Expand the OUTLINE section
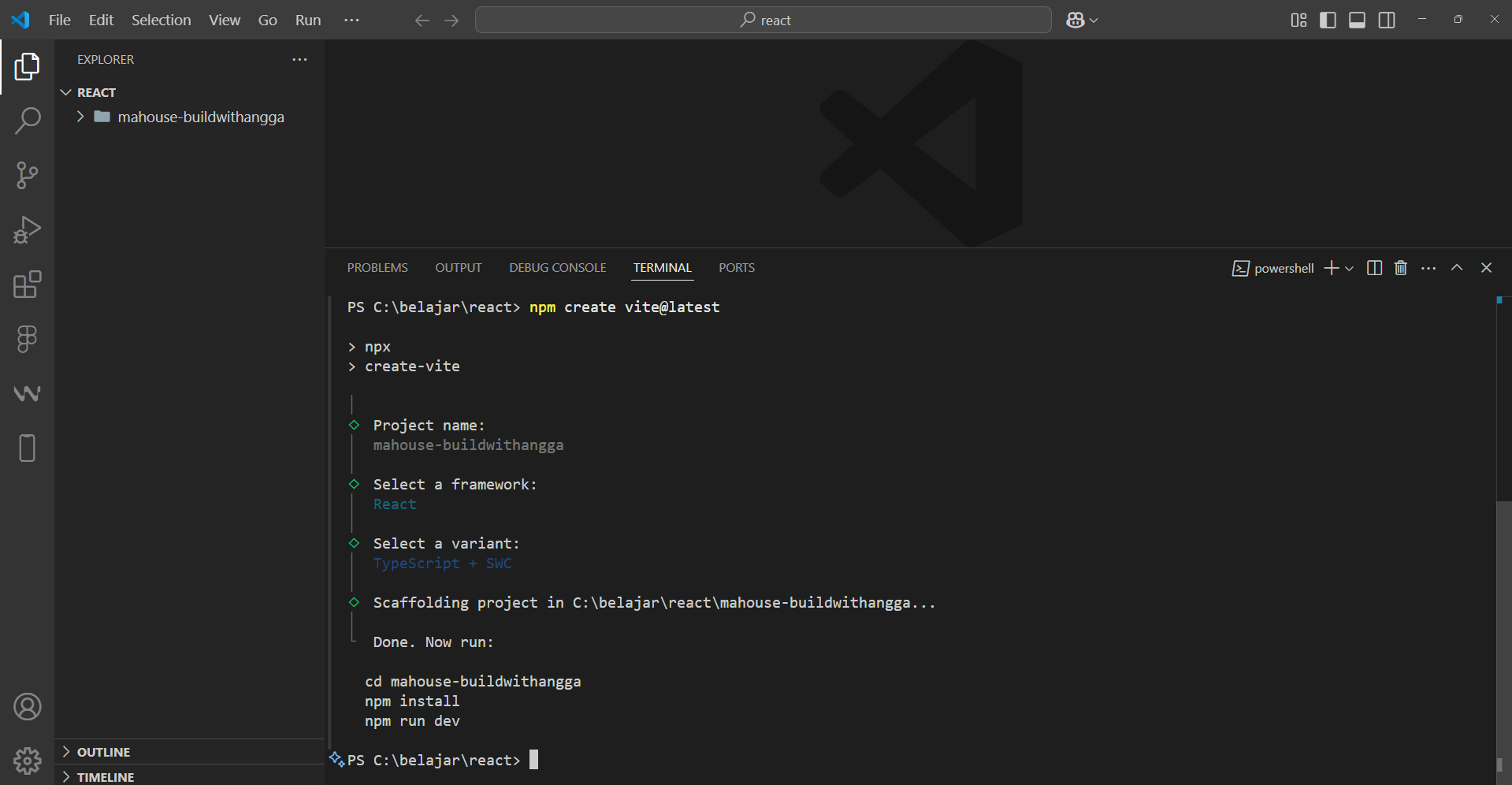Viewport: 1512px width, 785px height. click(66, 752)
